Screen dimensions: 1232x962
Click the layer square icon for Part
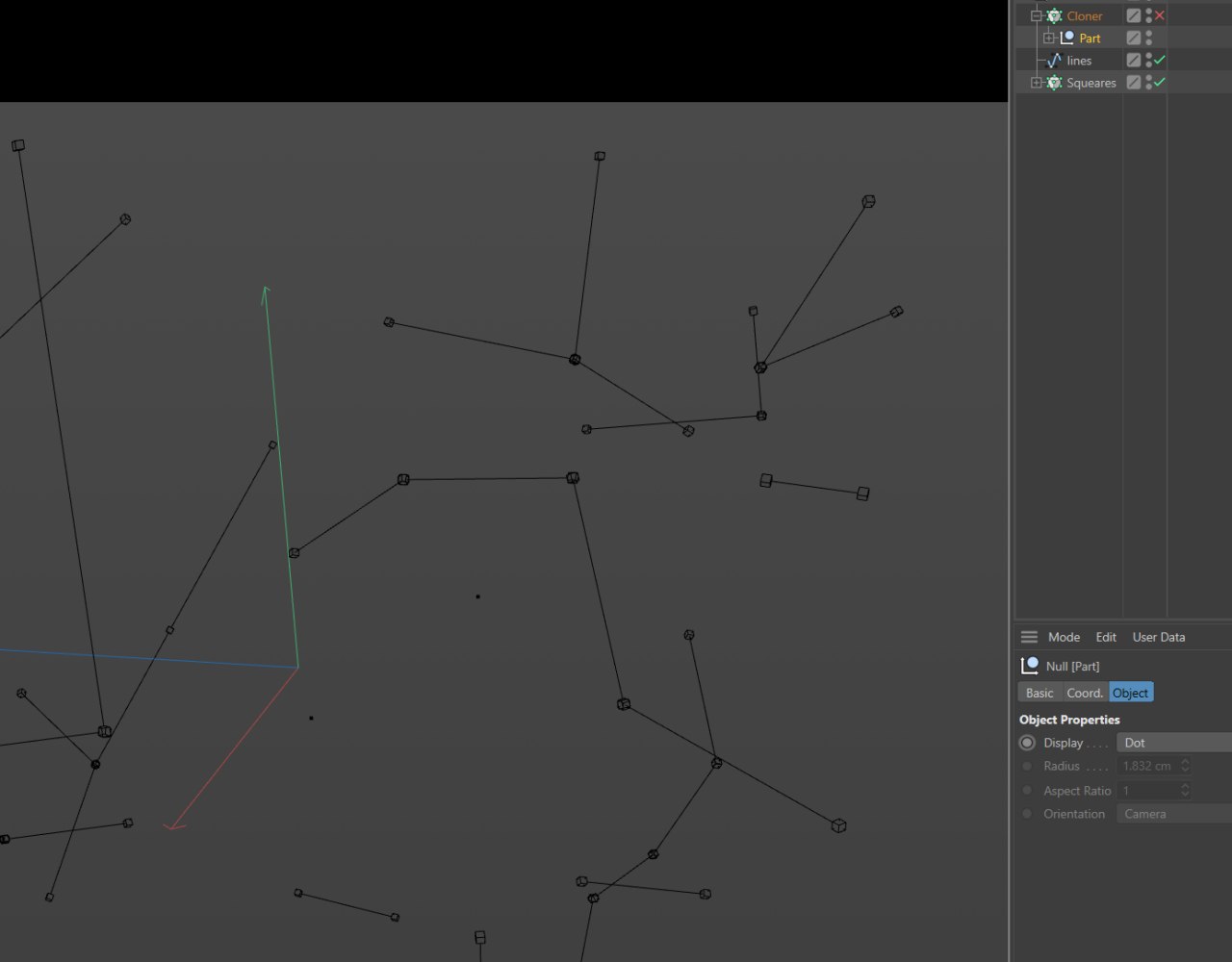click(x=1134, y=38)
